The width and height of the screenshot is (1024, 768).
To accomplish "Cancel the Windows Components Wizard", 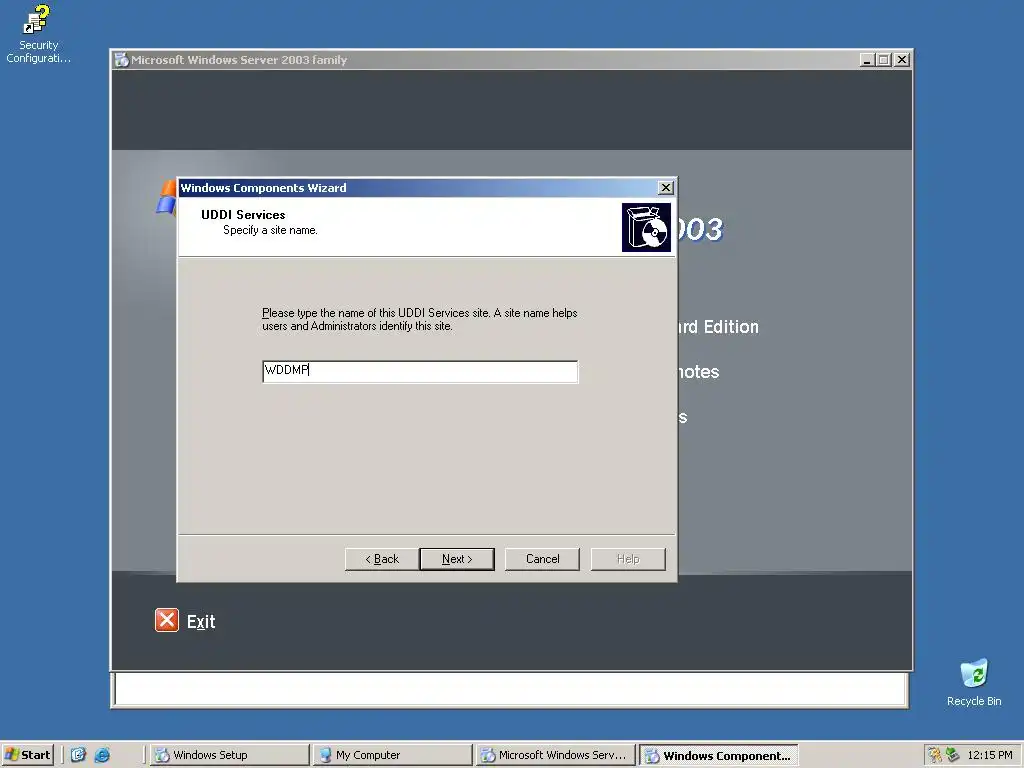I will pos(542,559).
